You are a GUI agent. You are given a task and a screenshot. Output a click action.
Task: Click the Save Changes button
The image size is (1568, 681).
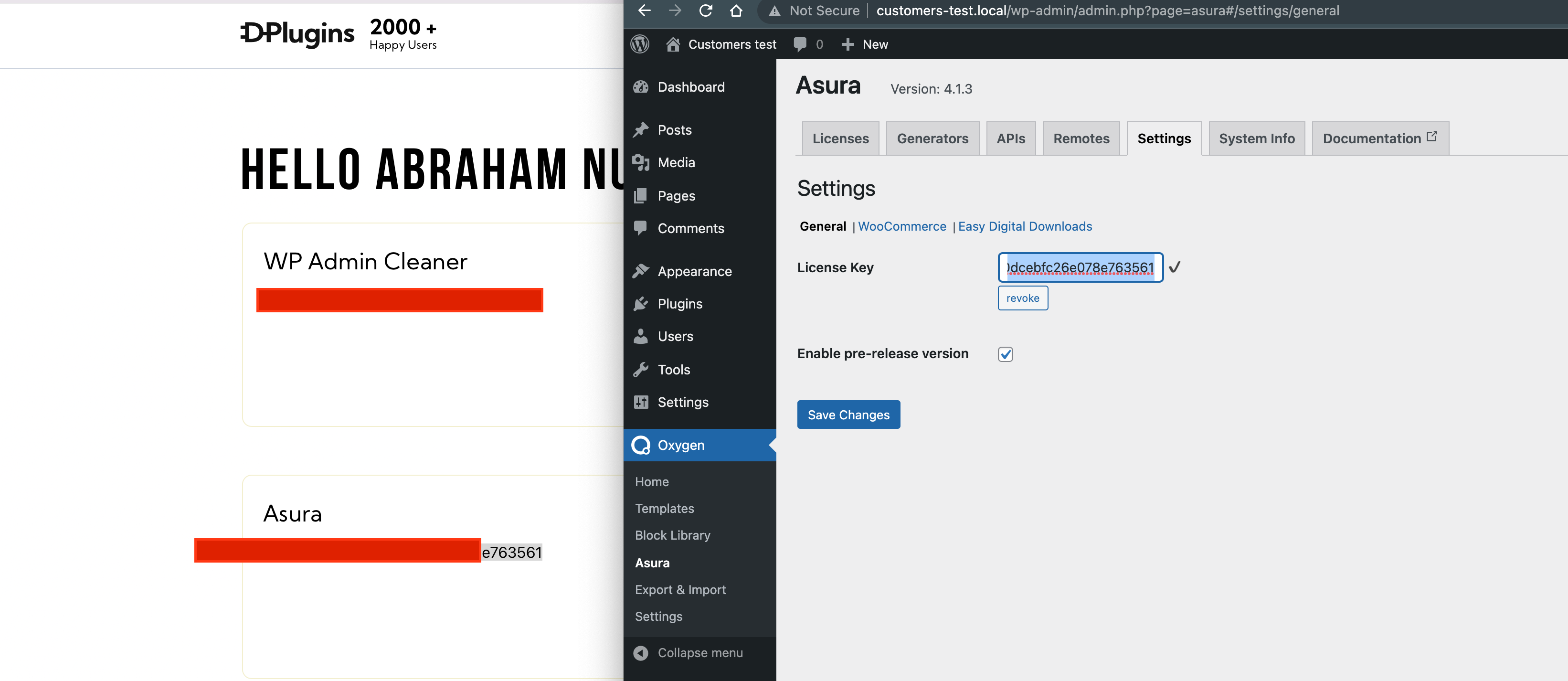[848, 415]
